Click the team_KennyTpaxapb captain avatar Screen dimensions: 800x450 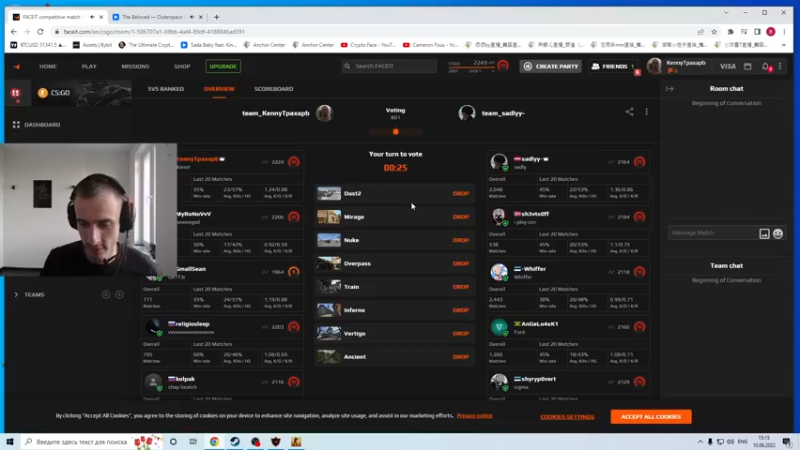(324, 113)
